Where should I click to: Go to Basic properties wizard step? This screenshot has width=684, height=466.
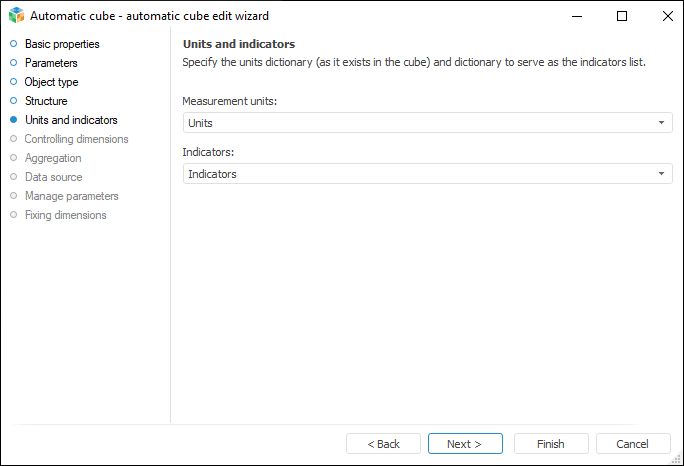coord(62,44)
